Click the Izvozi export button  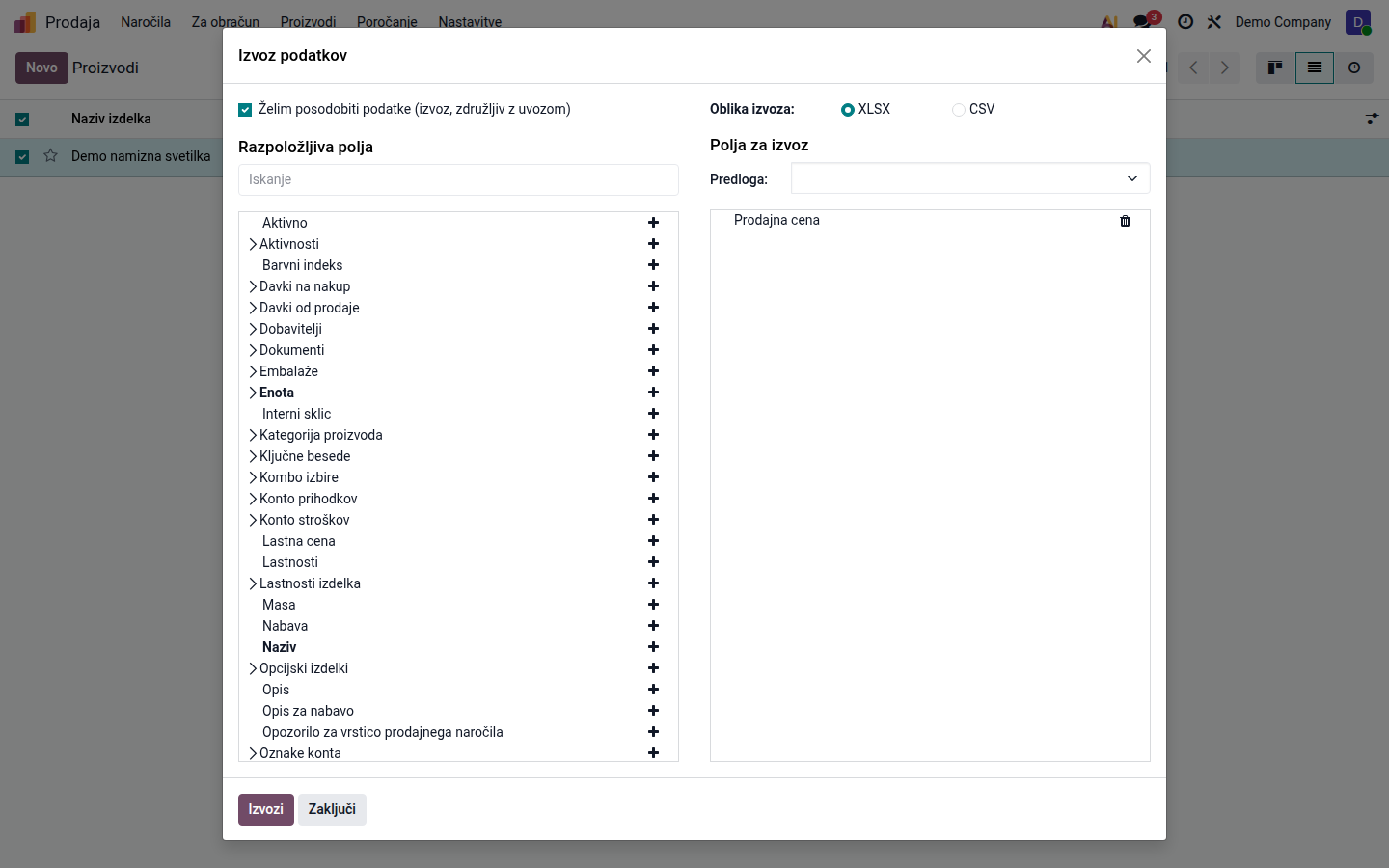pyautogui.click(x=266, y=809)
